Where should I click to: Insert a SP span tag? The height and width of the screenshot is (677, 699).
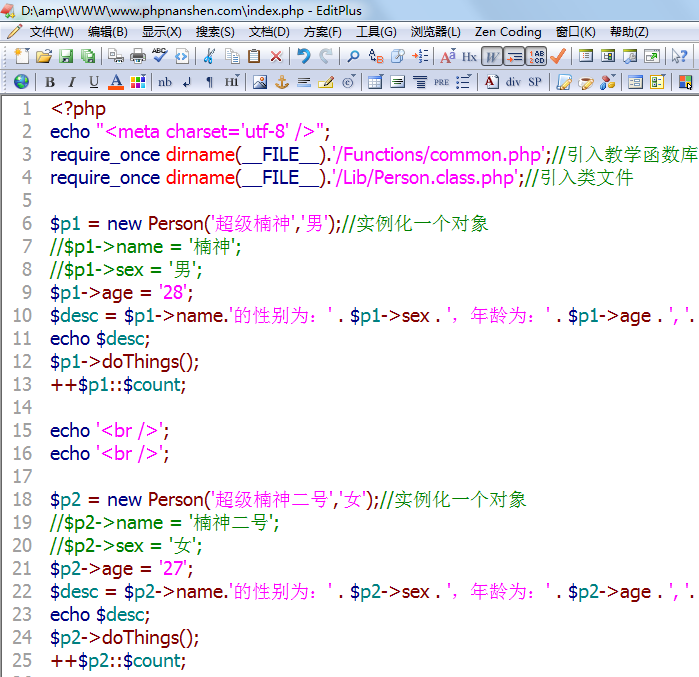(535, 82)
